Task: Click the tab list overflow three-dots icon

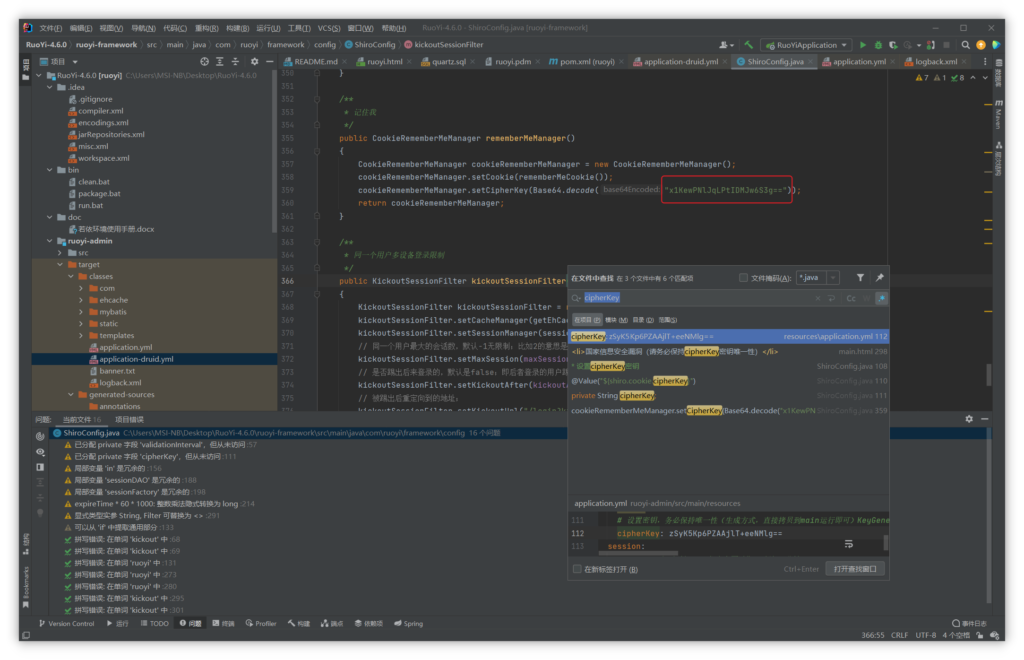Action: point(985,61)
